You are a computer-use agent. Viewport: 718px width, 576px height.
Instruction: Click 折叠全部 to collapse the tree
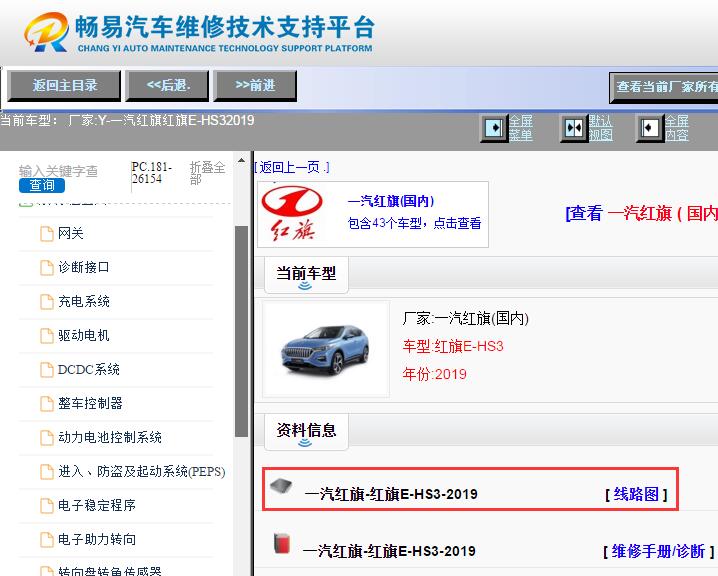tap(207, 173)
